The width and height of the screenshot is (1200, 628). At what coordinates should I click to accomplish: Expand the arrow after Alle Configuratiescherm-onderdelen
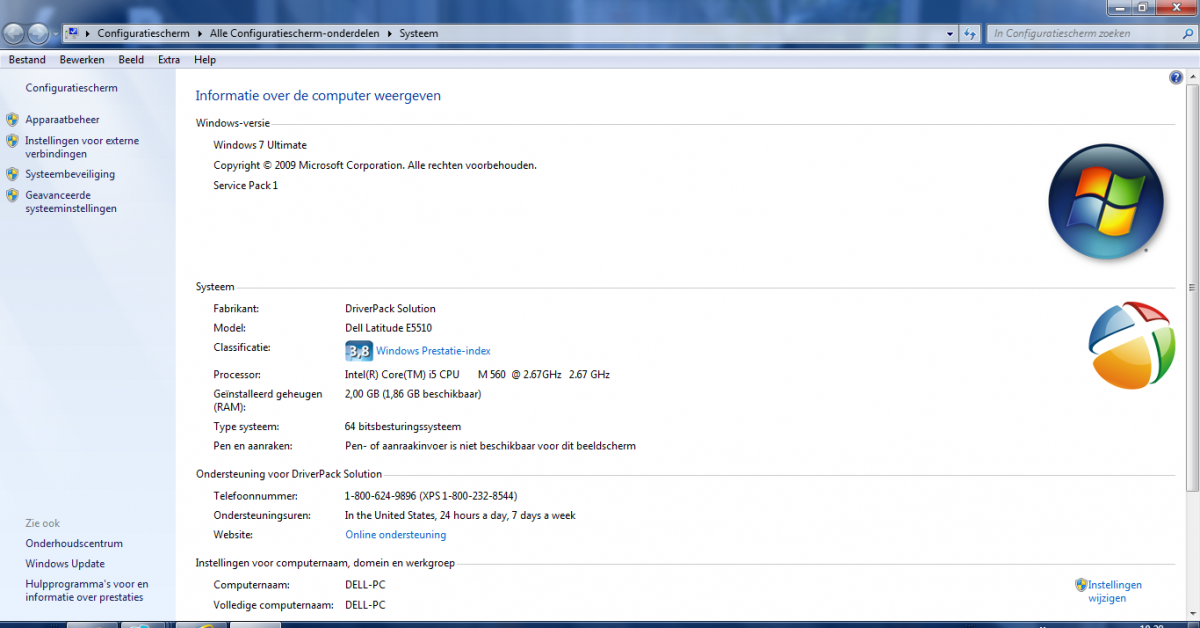(392, 33)
